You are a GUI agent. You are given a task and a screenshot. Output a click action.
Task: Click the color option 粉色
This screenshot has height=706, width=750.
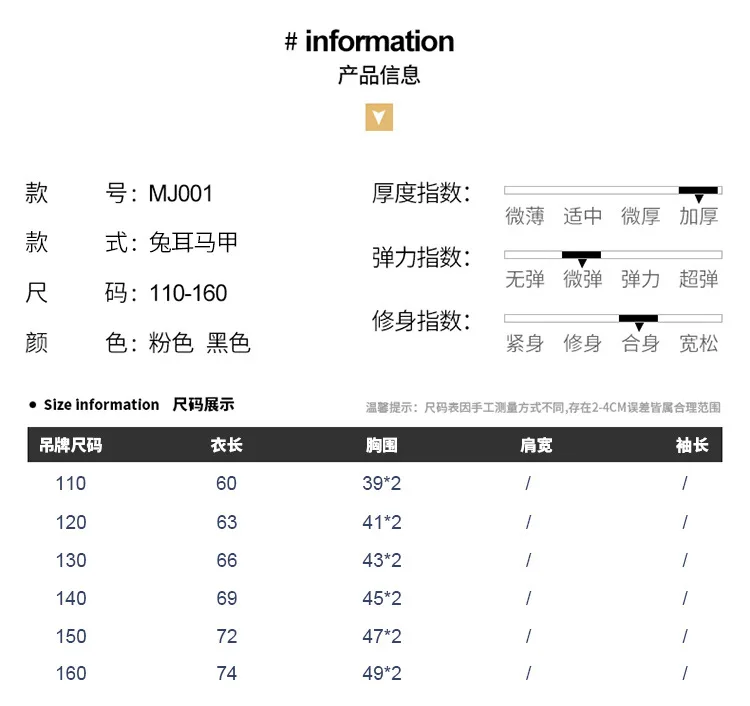click(171, 343)
